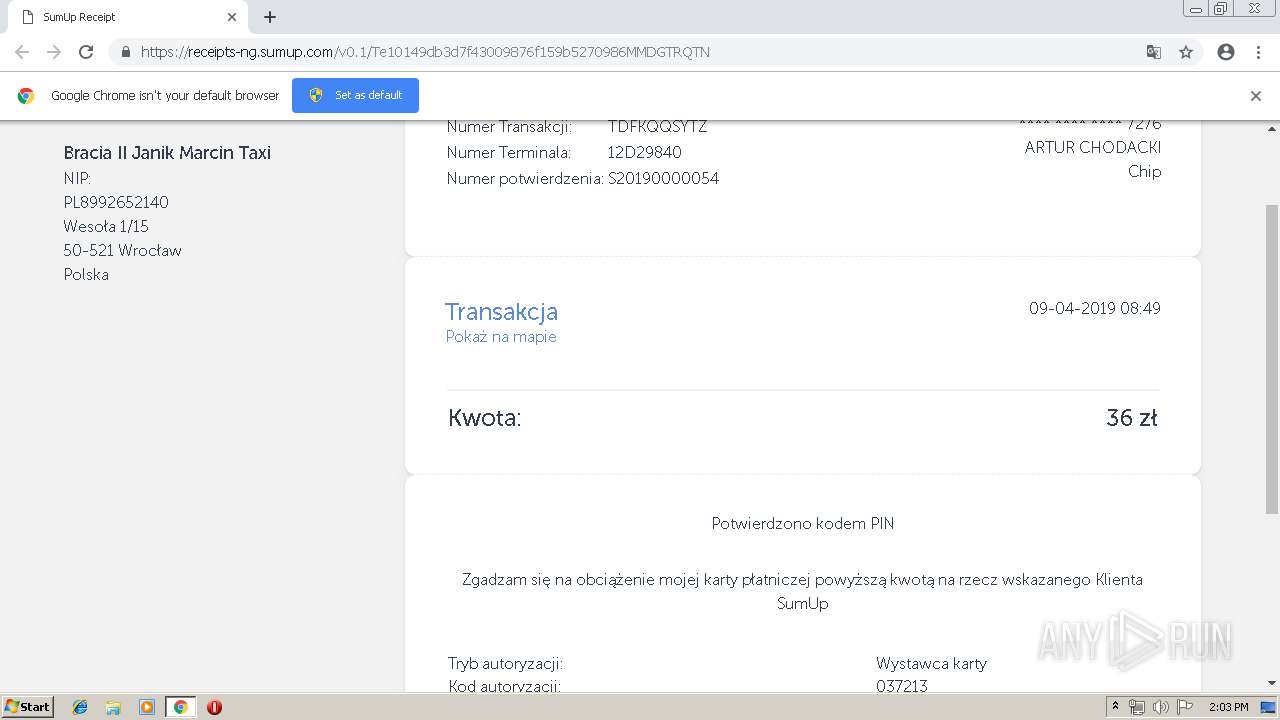Reload the receipt page

point(86,52)
